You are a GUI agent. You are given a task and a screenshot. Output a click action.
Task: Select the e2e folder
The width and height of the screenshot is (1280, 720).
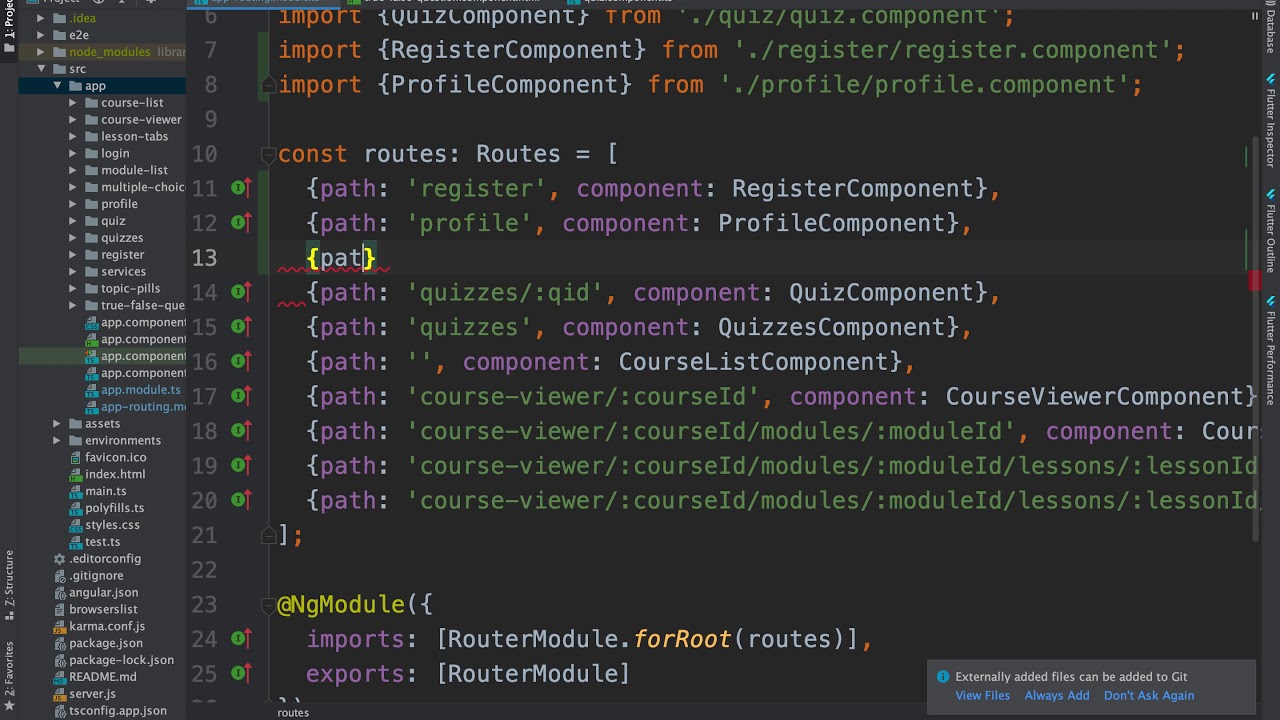pyautogui.click(x=78, y=35)
